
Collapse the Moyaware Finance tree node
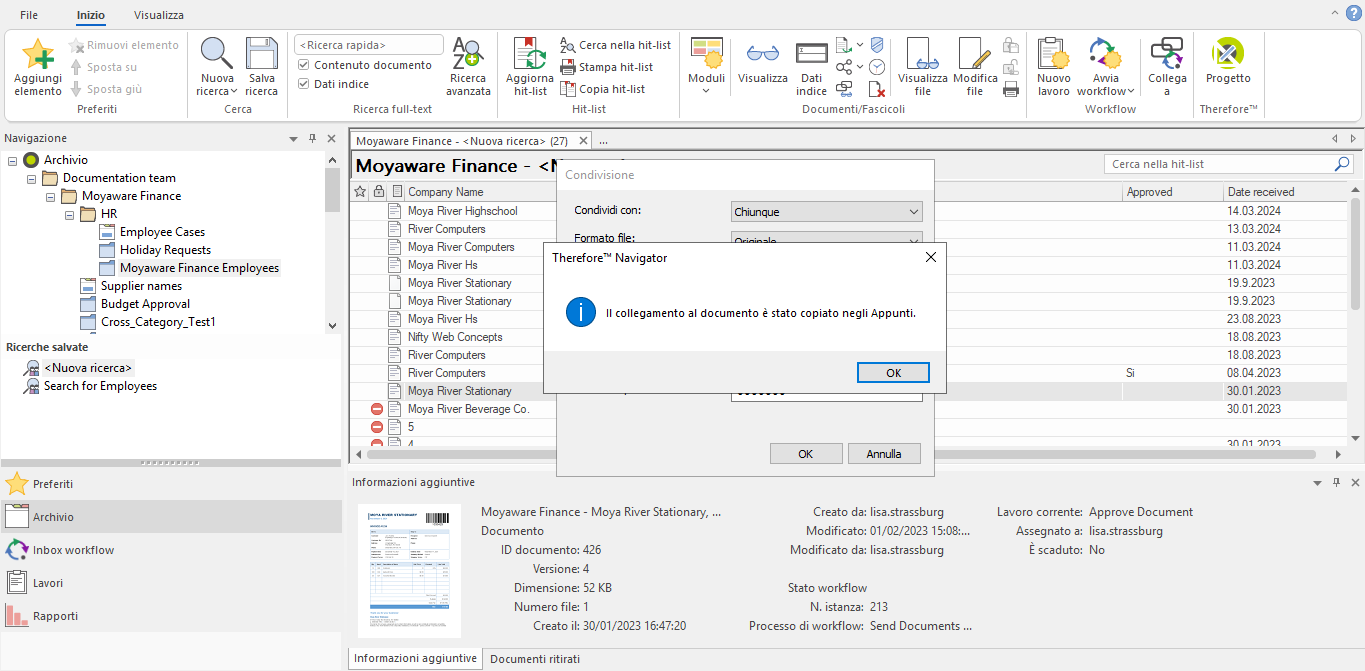coord(51,196)
